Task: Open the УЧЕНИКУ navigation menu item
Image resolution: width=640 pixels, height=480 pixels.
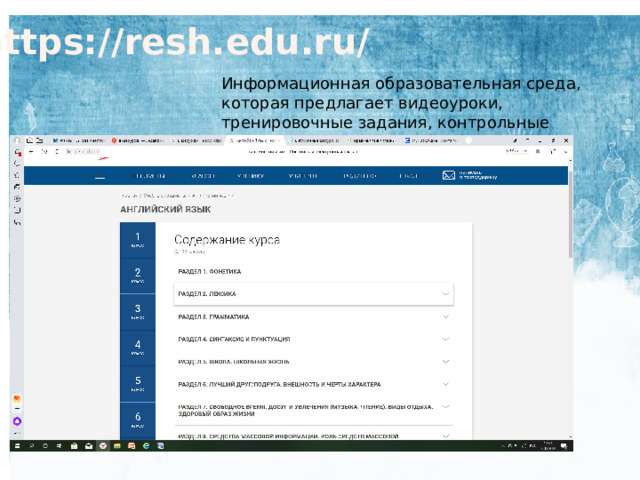Action: coord(251,176)
